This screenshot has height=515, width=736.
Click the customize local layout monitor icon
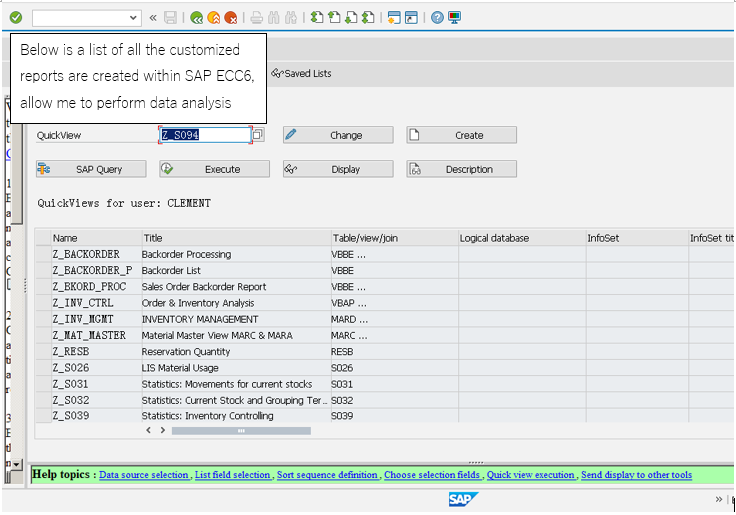coord(454,18)
